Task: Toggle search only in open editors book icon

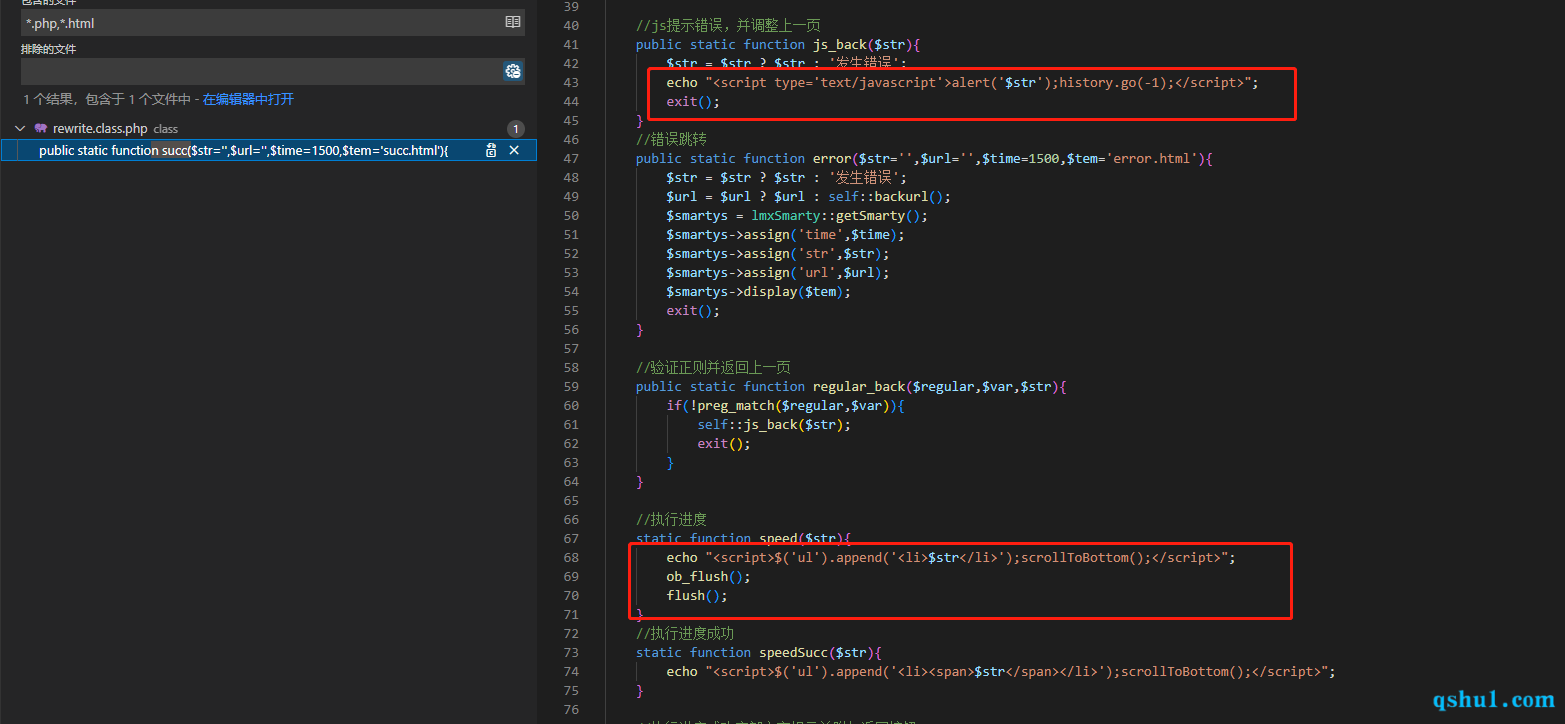Action: click(x=513, y=22)
